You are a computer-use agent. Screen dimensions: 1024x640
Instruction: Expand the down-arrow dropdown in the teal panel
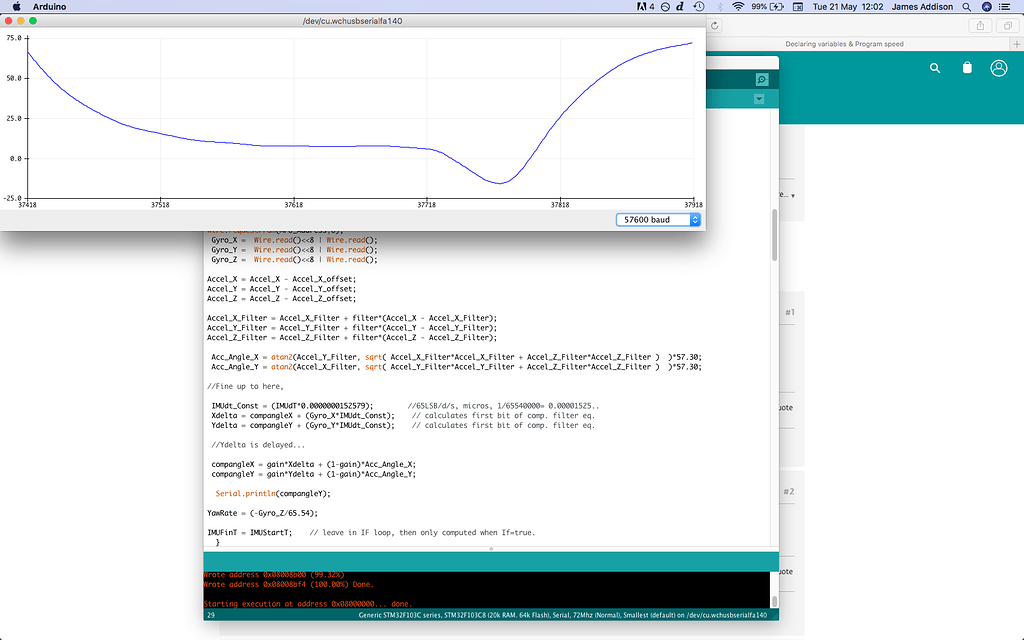758,98
